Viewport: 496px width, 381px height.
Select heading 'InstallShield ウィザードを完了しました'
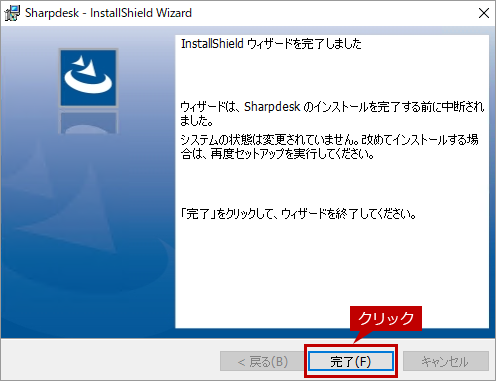pyautogui.click(x=271, y=44)
